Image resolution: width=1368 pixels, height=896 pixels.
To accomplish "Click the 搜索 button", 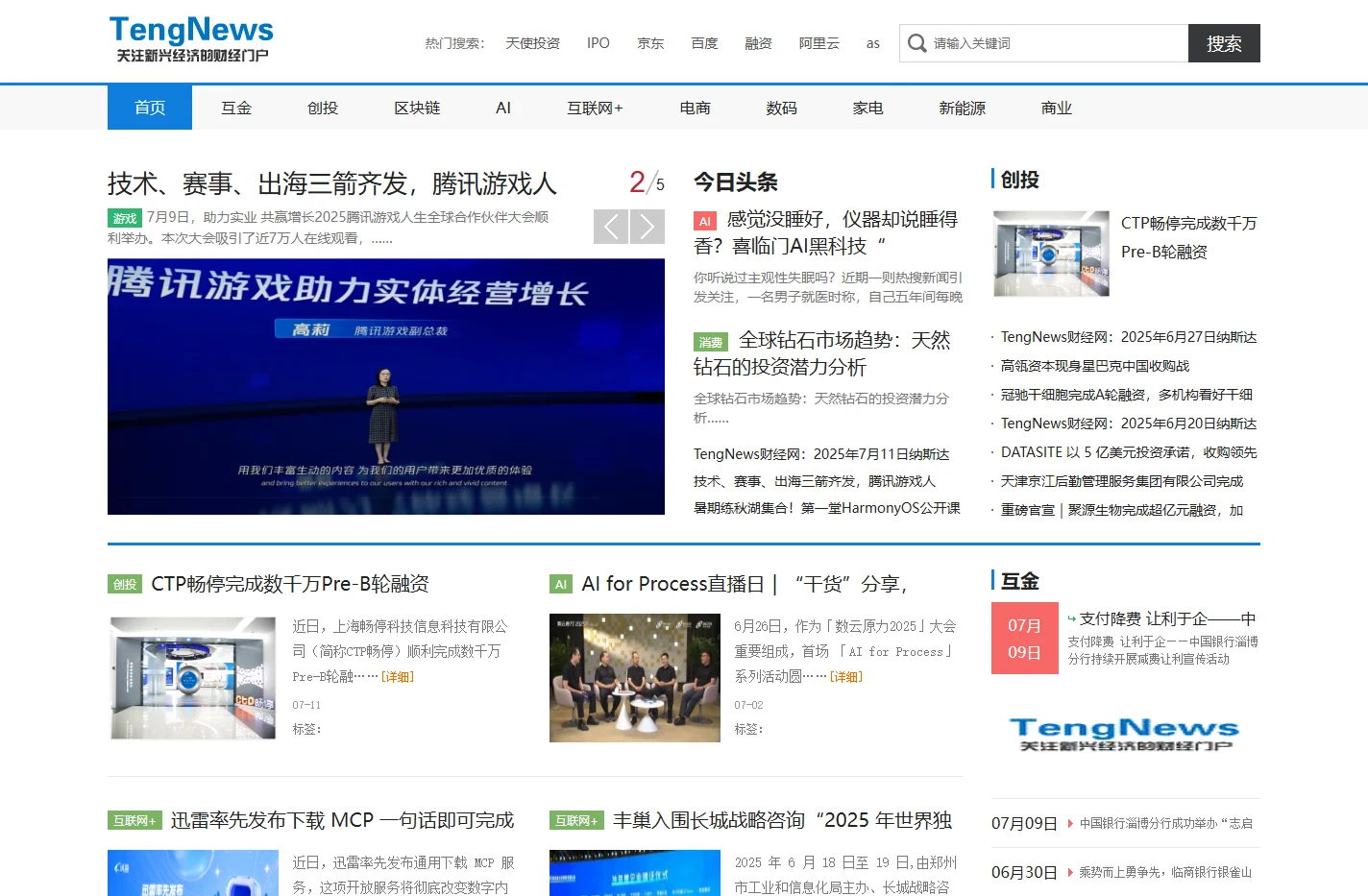I will coord(1224,43).
